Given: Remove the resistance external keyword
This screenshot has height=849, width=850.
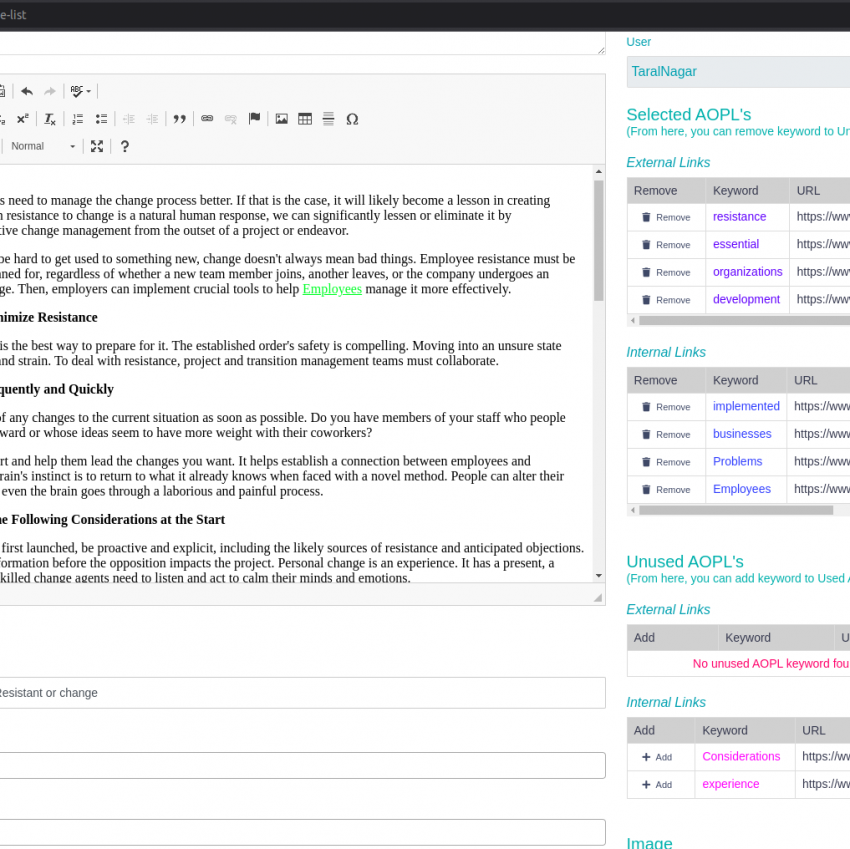Looking at the screenshot, I should coord(666,217).
